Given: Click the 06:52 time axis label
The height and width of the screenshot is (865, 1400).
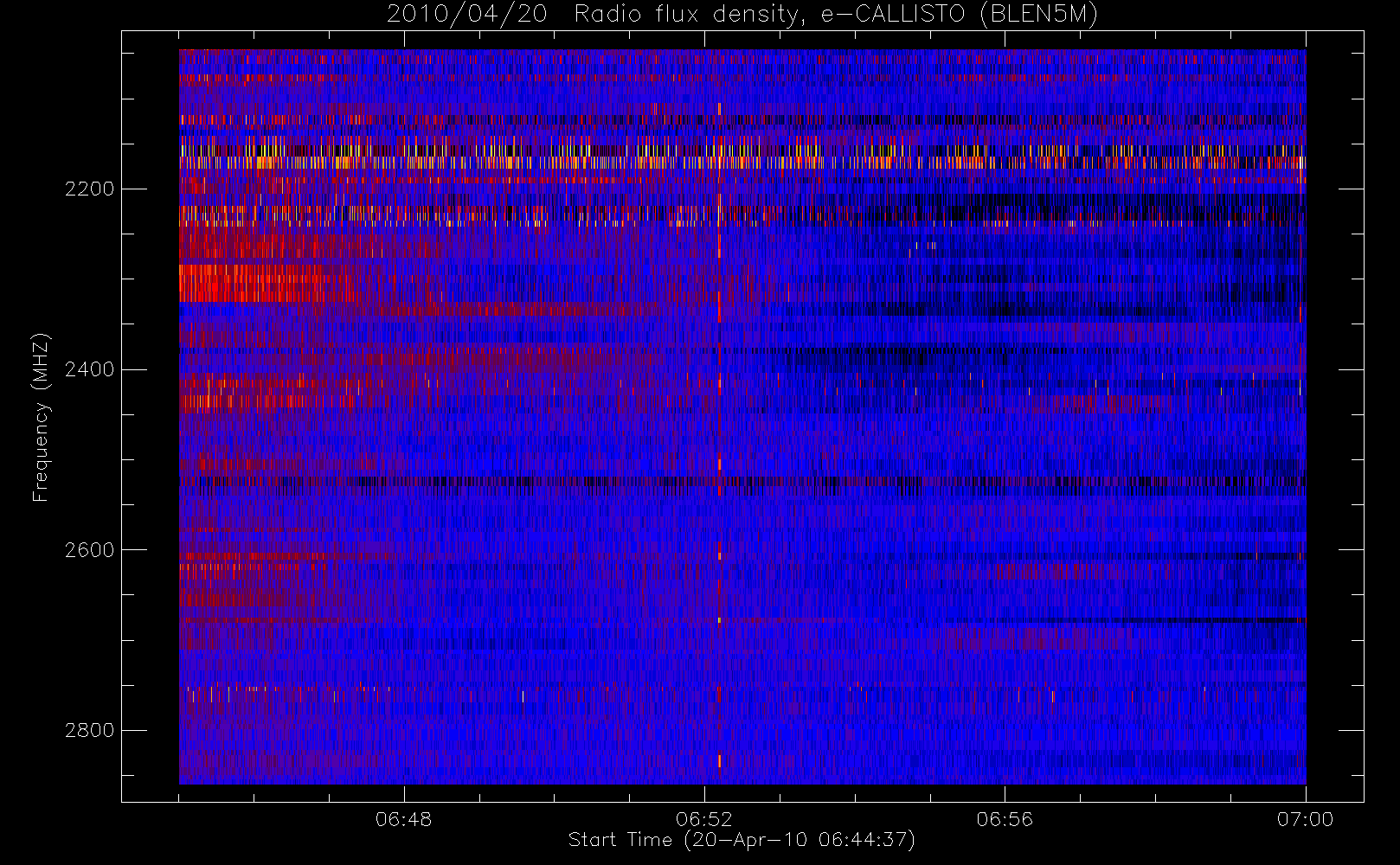Looking at the screenshot, I should [704, 819].
